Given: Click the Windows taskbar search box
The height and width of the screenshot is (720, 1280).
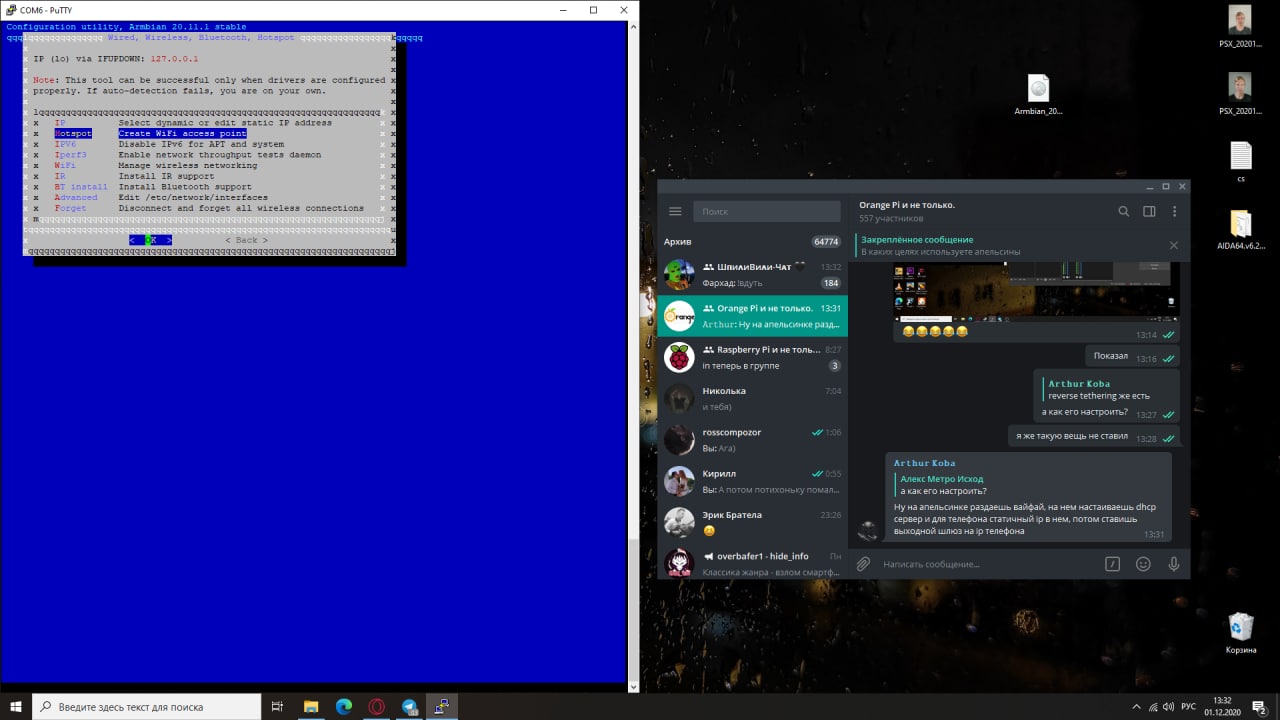Looking at the screenshot, I should [x=147, y=706].
